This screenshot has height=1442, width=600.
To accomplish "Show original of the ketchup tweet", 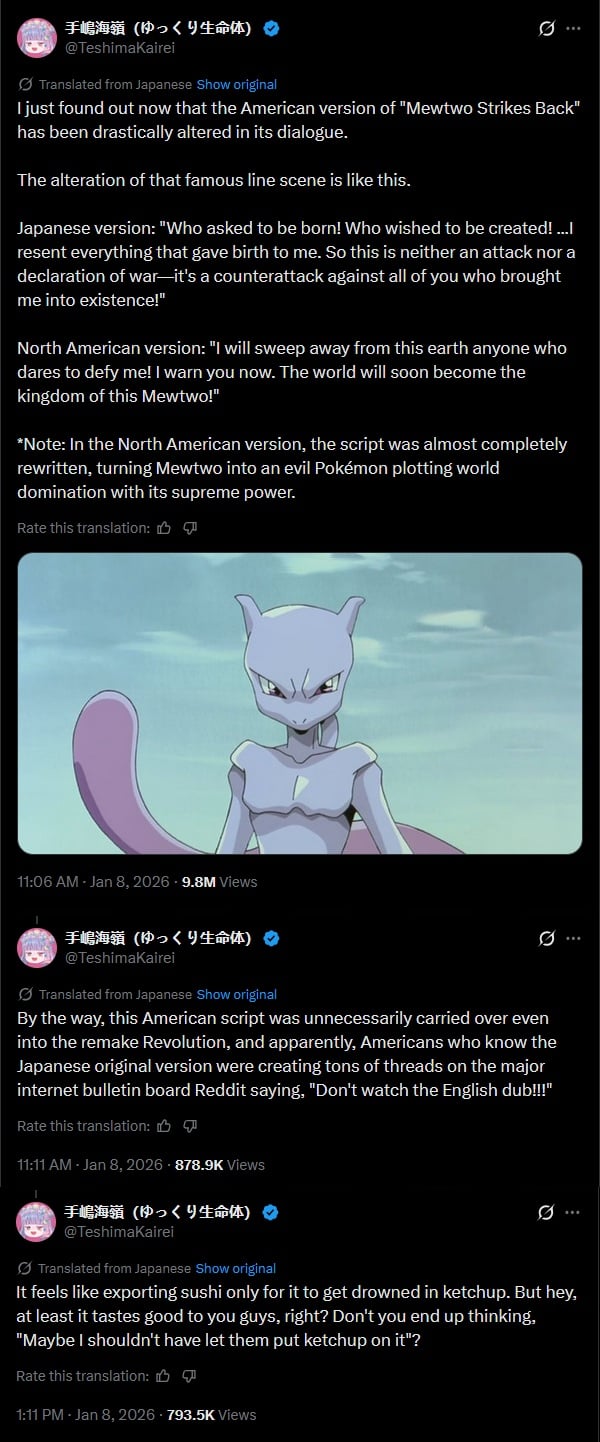I will point(236,1269).
